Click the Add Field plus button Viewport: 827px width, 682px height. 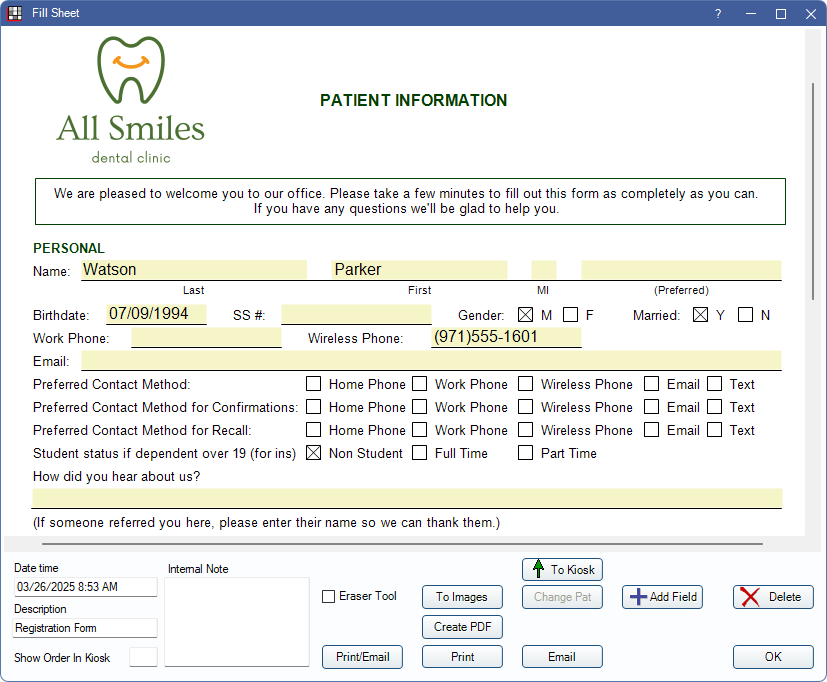pos(662,597)
